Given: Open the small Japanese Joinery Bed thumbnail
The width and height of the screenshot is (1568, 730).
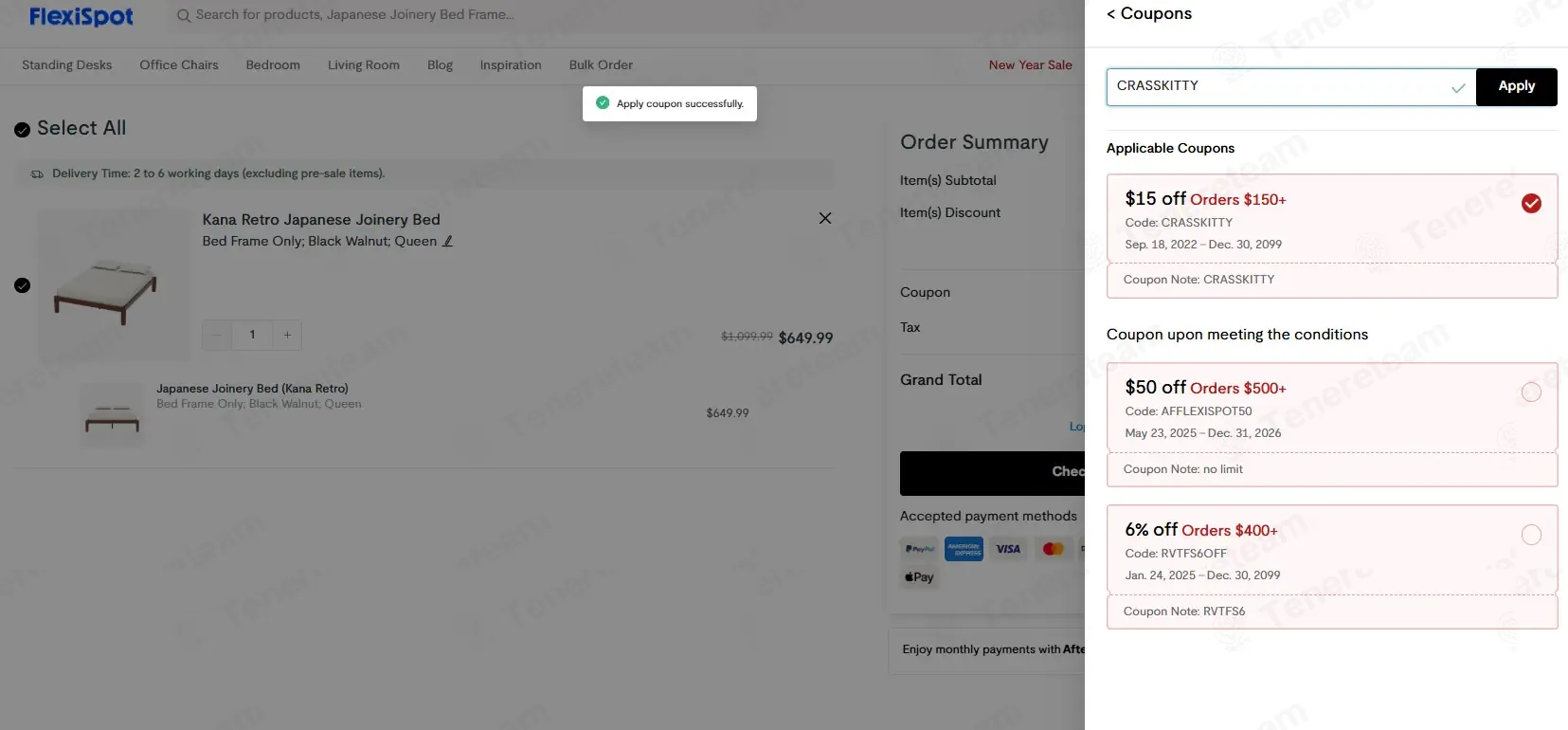Looking at the screenshot, I should 113,414.
